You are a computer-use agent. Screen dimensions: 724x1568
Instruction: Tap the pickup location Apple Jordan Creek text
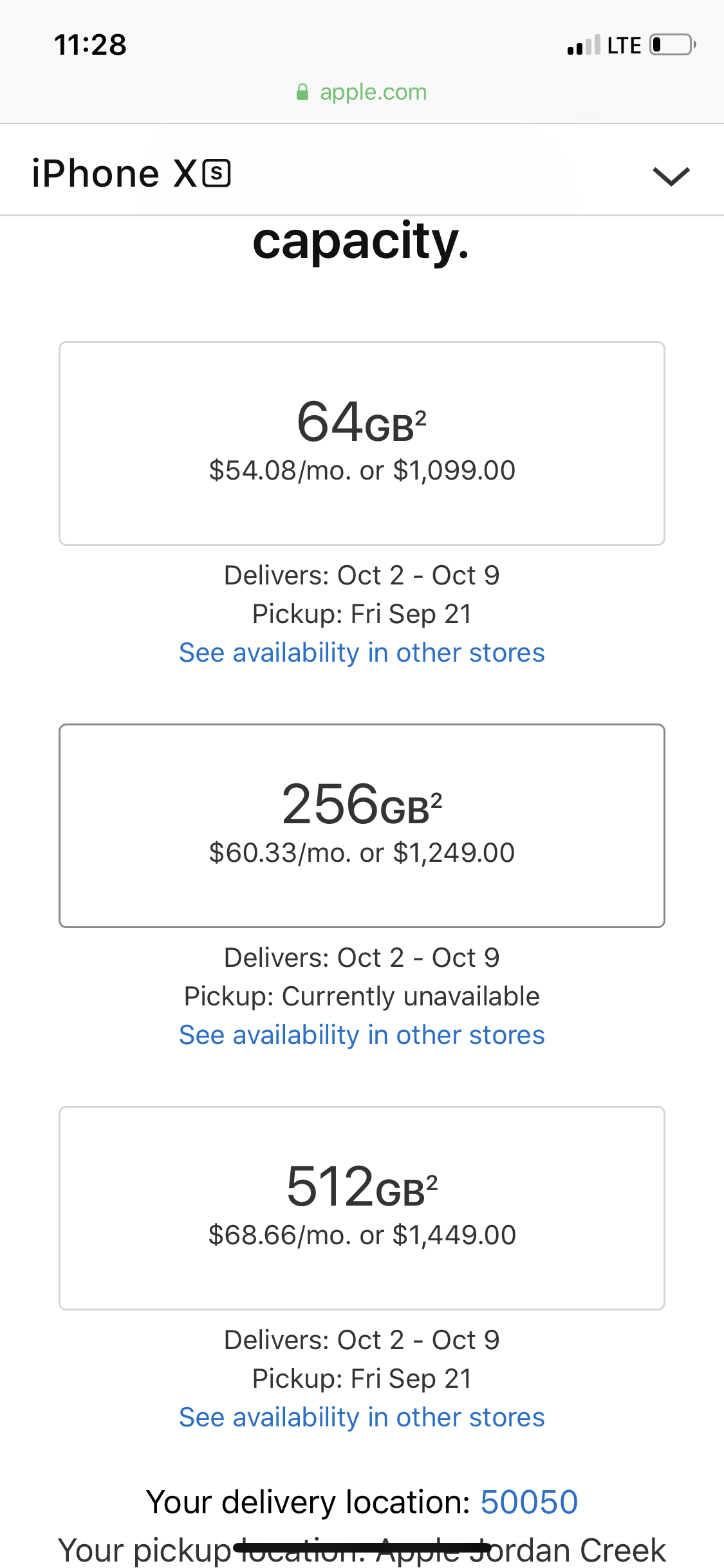pyautogui.click(x=521, y=1551)
